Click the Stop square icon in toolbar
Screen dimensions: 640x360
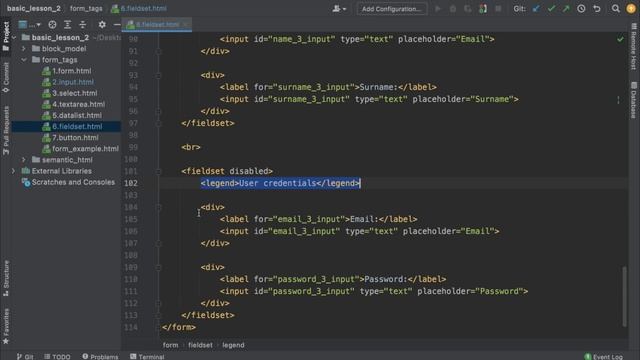tap(498, 9)
